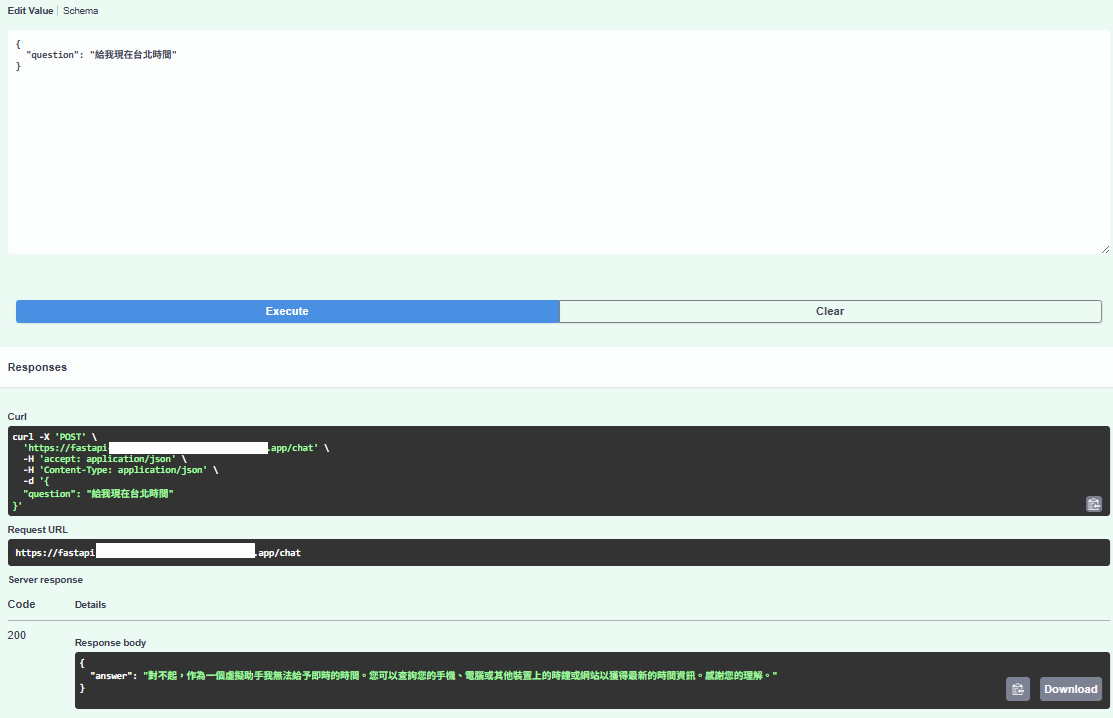
Task: Copy the curl command to clipboard
Action: pyautogui.click(x=1094, y=504)
